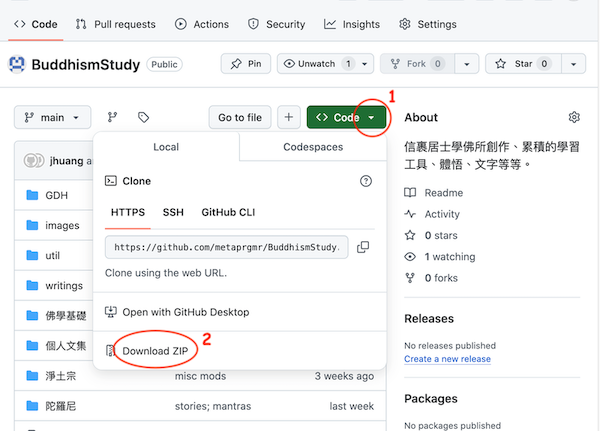600x431 pixels.
Task: Open clone help question mark icon
Action: (366, 181)
